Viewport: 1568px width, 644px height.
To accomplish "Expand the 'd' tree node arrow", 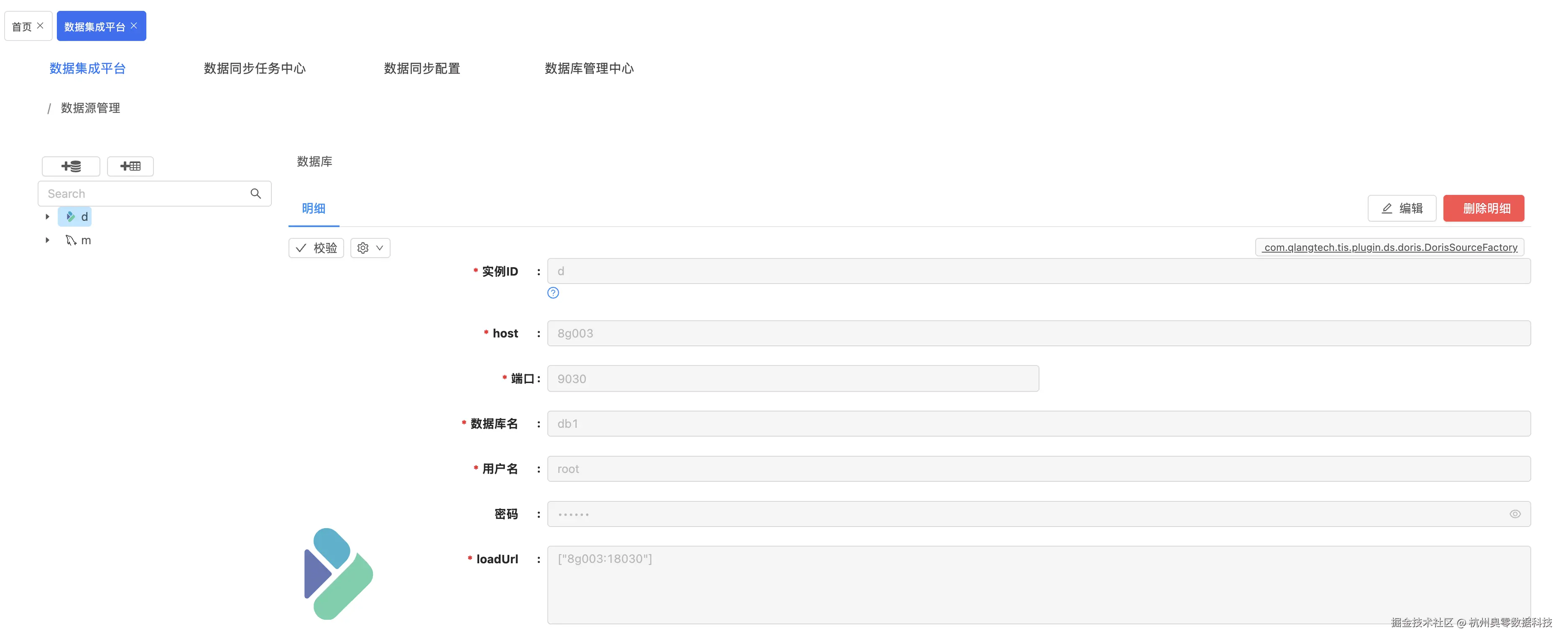I will click(48, 217).
